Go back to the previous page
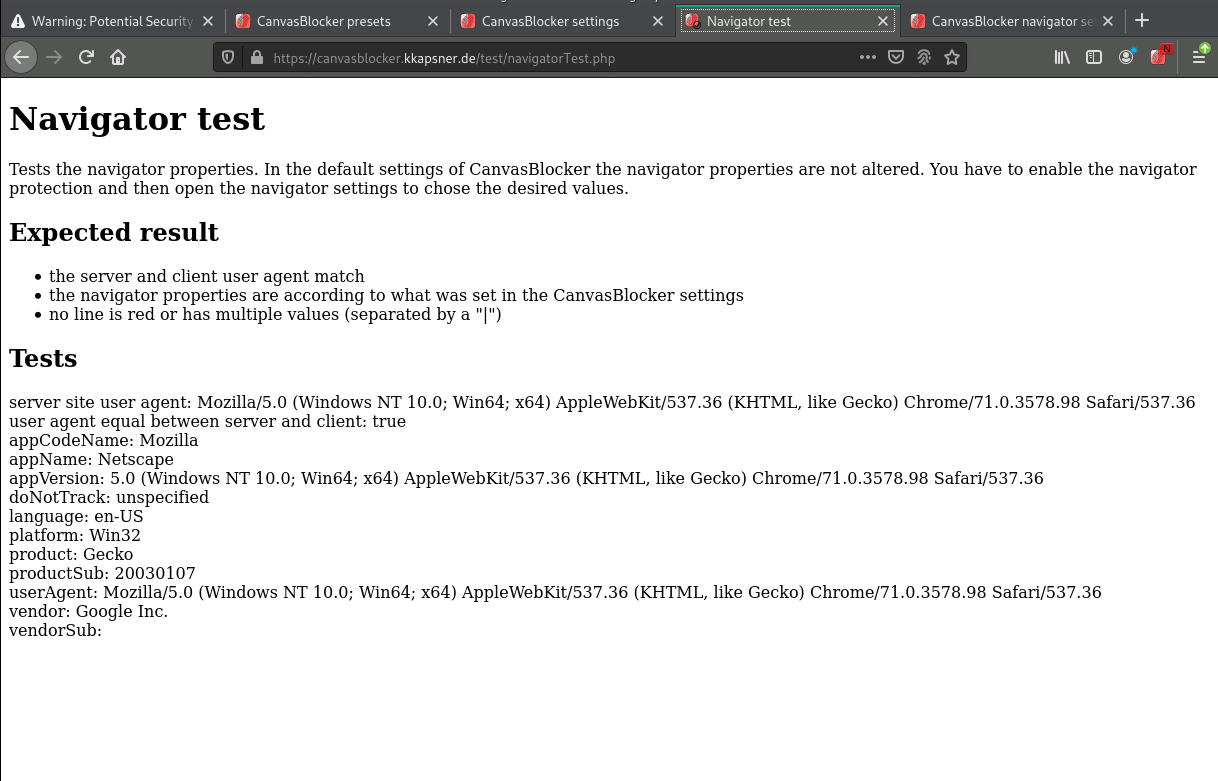The height and width of the screenshot is (781, 1218). 21,57
